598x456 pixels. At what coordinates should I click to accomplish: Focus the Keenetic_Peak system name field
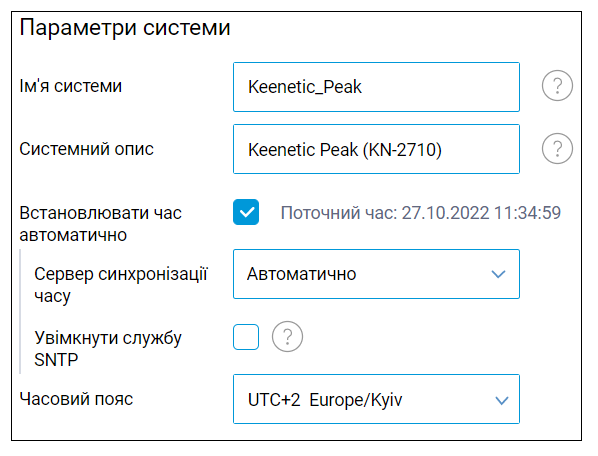376,87
